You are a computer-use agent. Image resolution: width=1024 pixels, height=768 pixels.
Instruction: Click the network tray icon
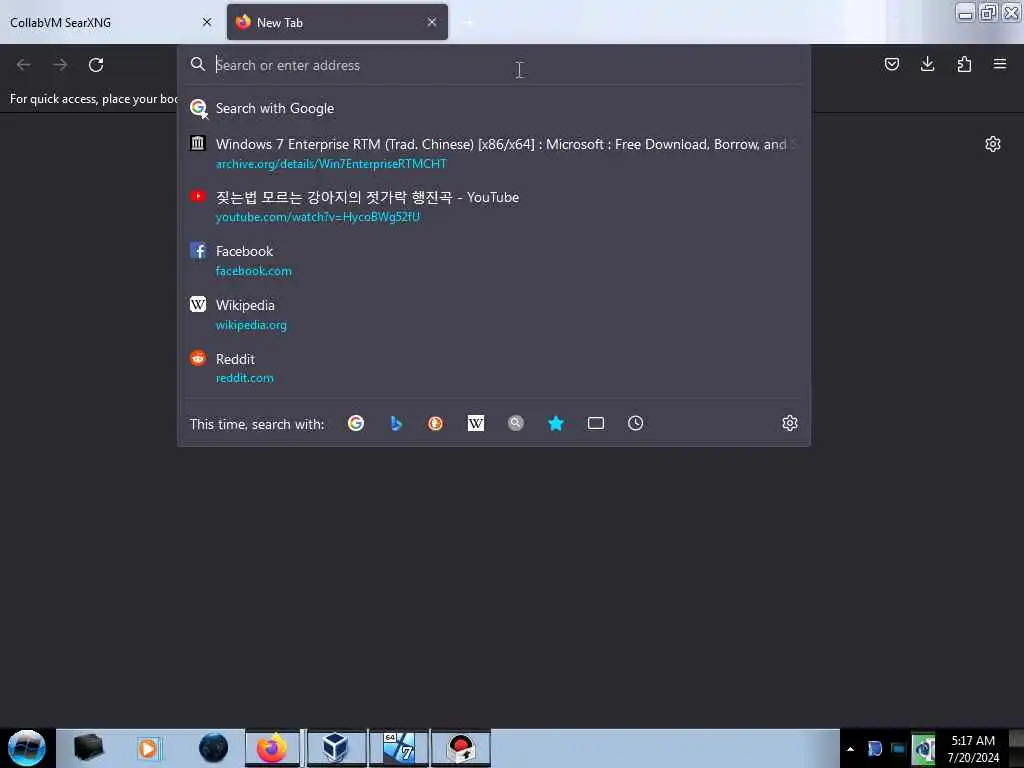click(899, 748)
